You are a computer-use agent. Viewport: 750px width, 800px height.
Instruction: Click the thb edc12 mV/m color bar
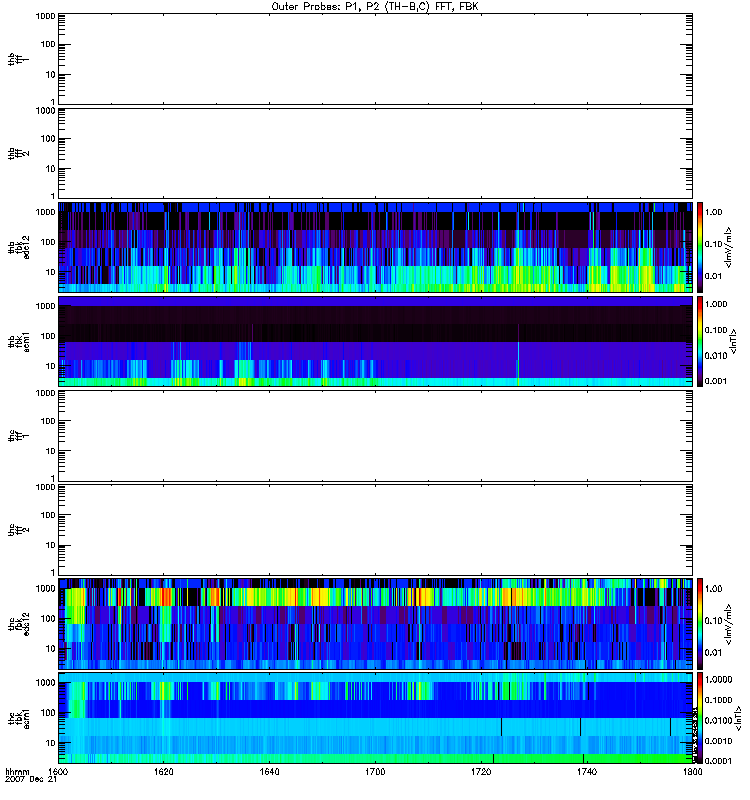702,246
